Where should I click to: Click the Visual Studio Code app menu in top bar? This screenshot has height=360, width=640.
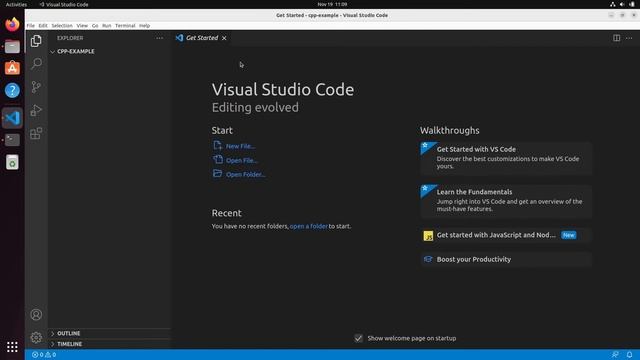[x=64, y=4]
